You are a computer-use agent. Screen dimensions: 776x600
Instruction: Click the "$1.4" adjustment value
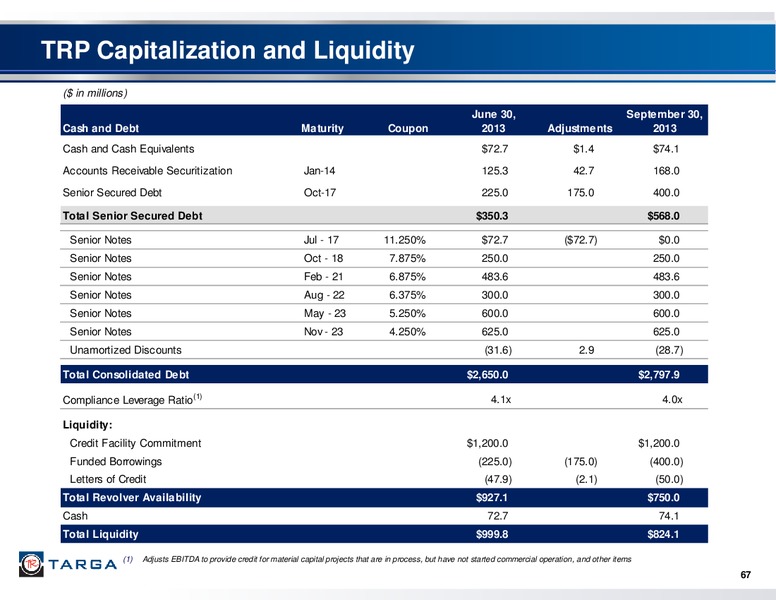coord(583,149)
